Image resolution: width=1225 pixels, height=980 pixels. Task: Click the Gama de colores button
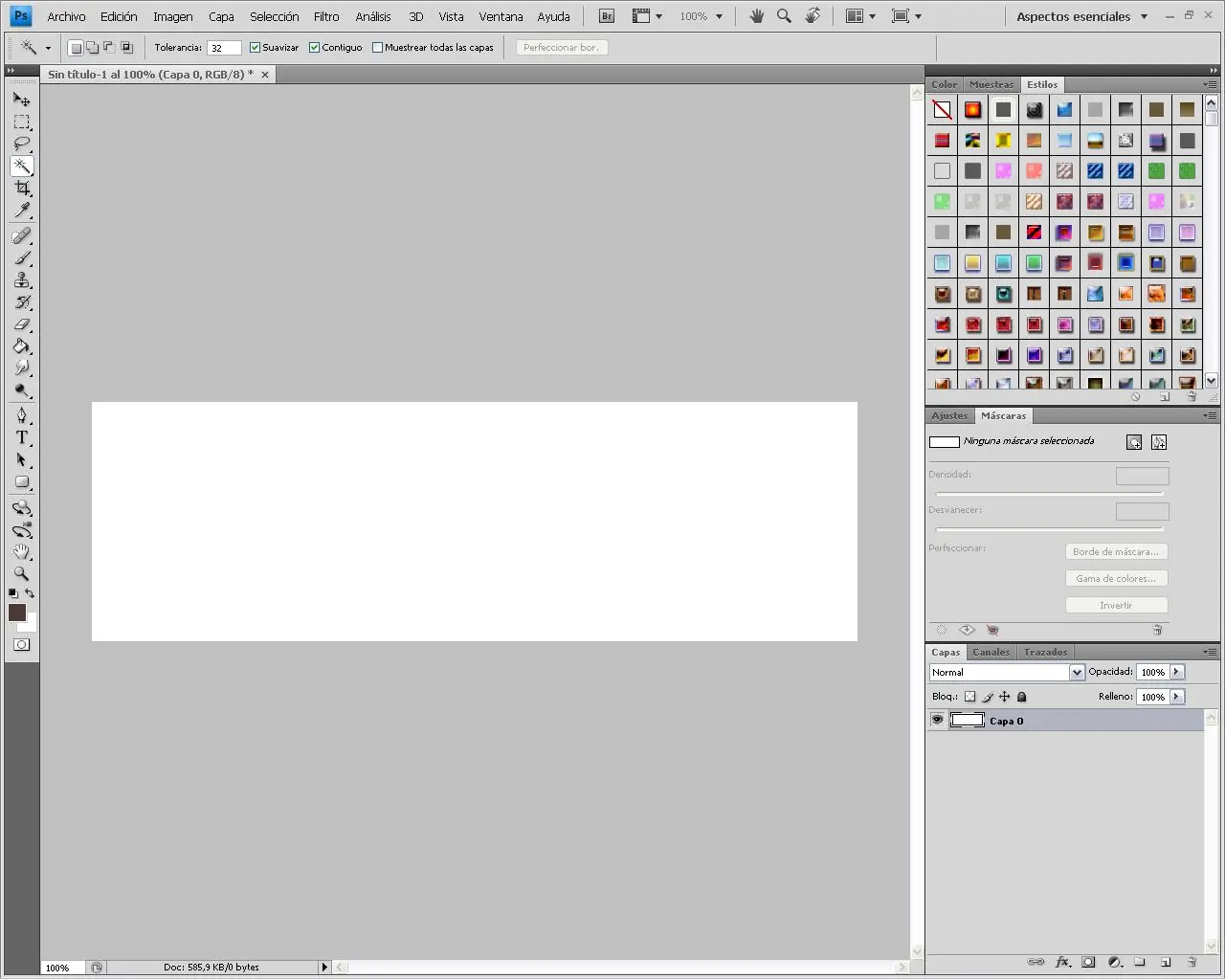[1116, 579]
